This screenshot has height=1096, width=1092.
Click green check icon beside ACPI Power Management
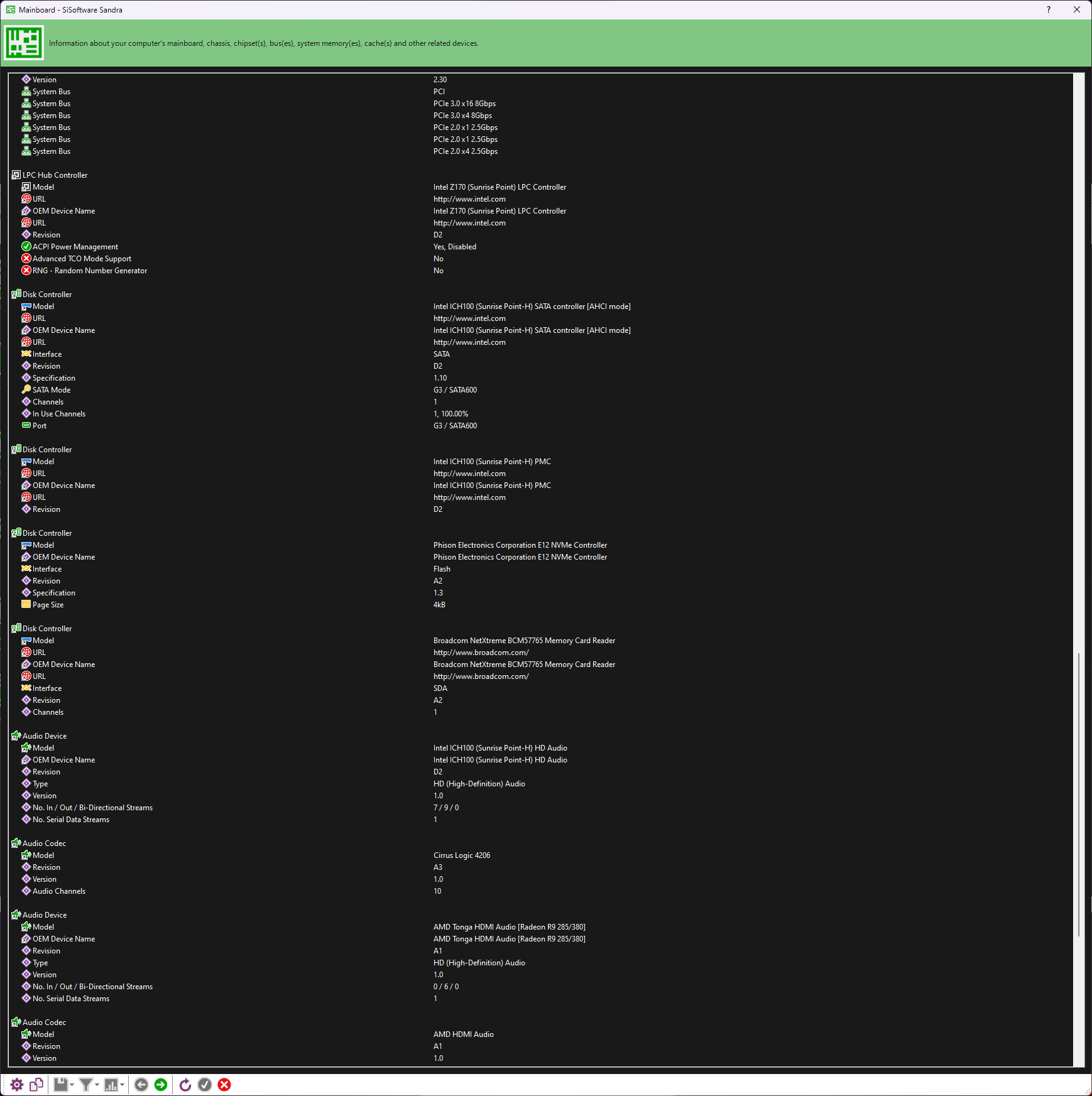tap(26, 246)
